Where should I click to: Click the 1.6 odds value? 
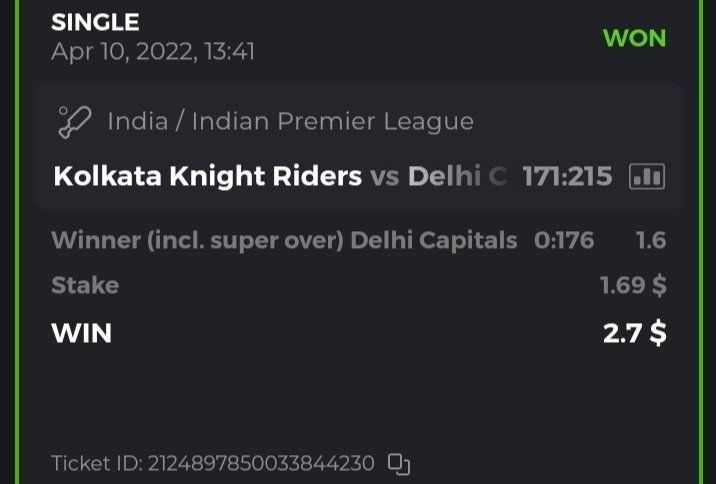coord(651,240)
